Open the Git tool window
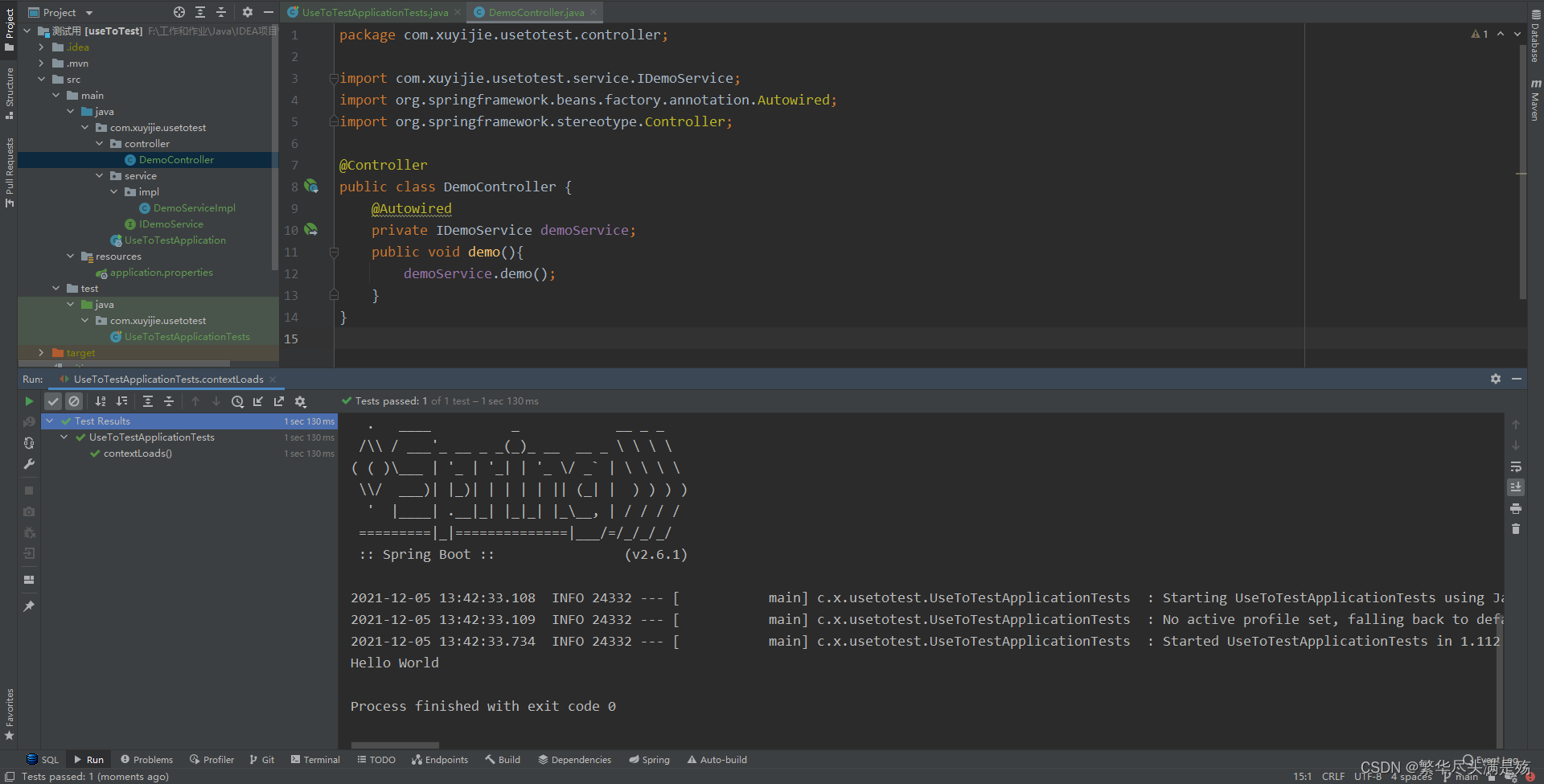 262,760
